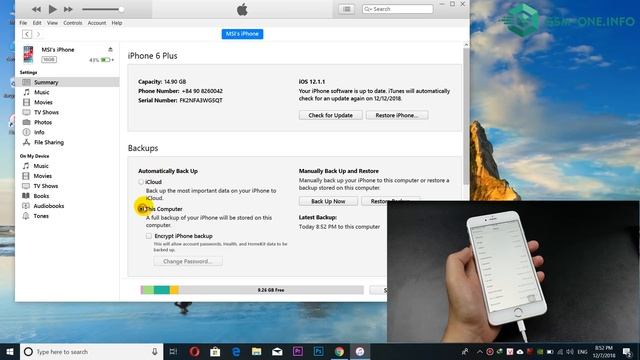The image size is (640, 360).
Task: Open the Action Center notification icon
Action: point(627,351)
